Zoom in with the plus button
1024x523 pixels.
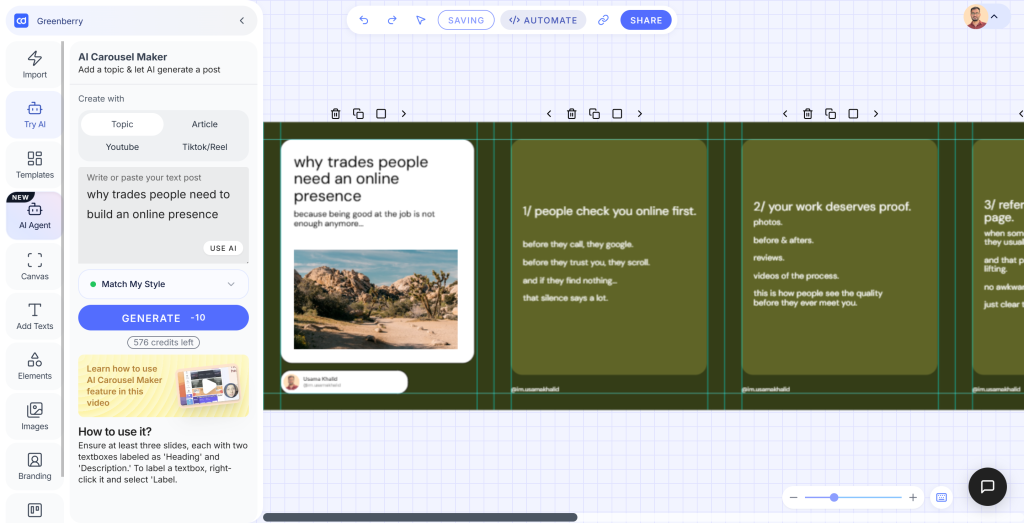click(x=913, y=498)
